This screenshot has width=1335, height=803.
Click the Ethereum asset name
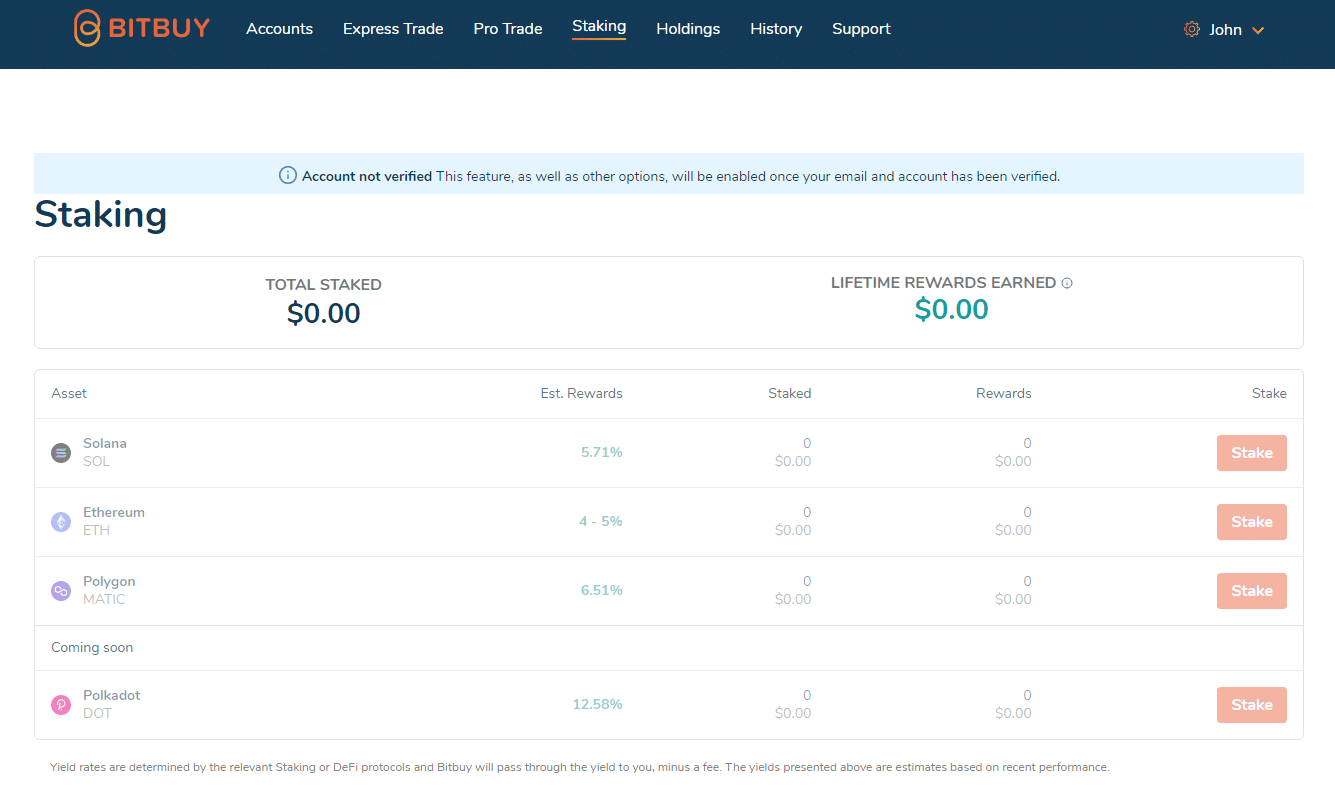pos(114,512)
